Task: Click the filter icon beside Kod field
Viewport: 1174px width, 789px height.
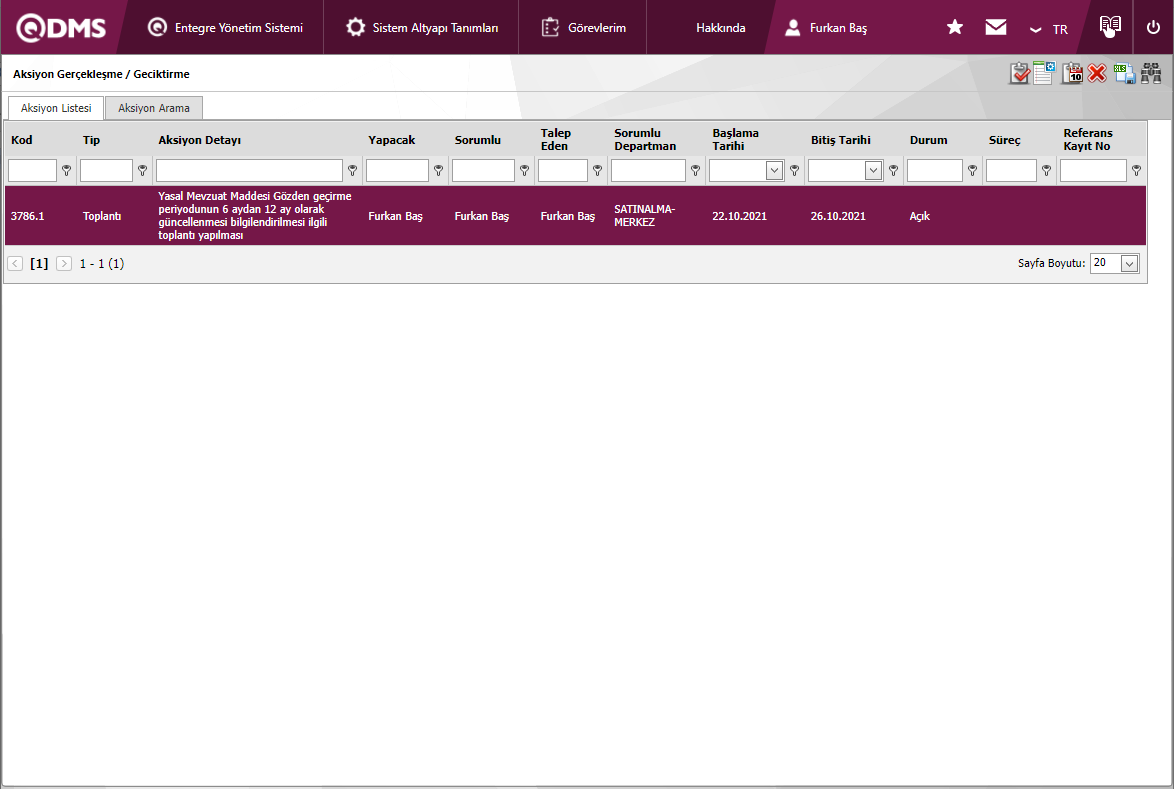Action: coord(67,171)
